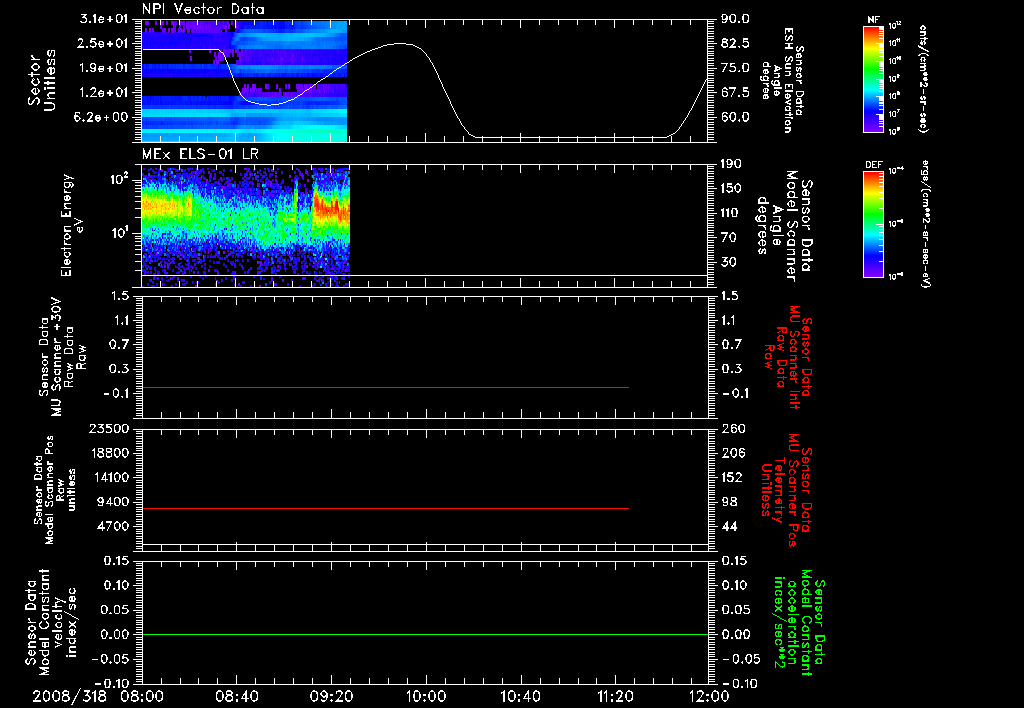The height and width of the screenshot is (708, 1024).
Task: Click the '10:00' time axis label
Action: pos(425,697)
